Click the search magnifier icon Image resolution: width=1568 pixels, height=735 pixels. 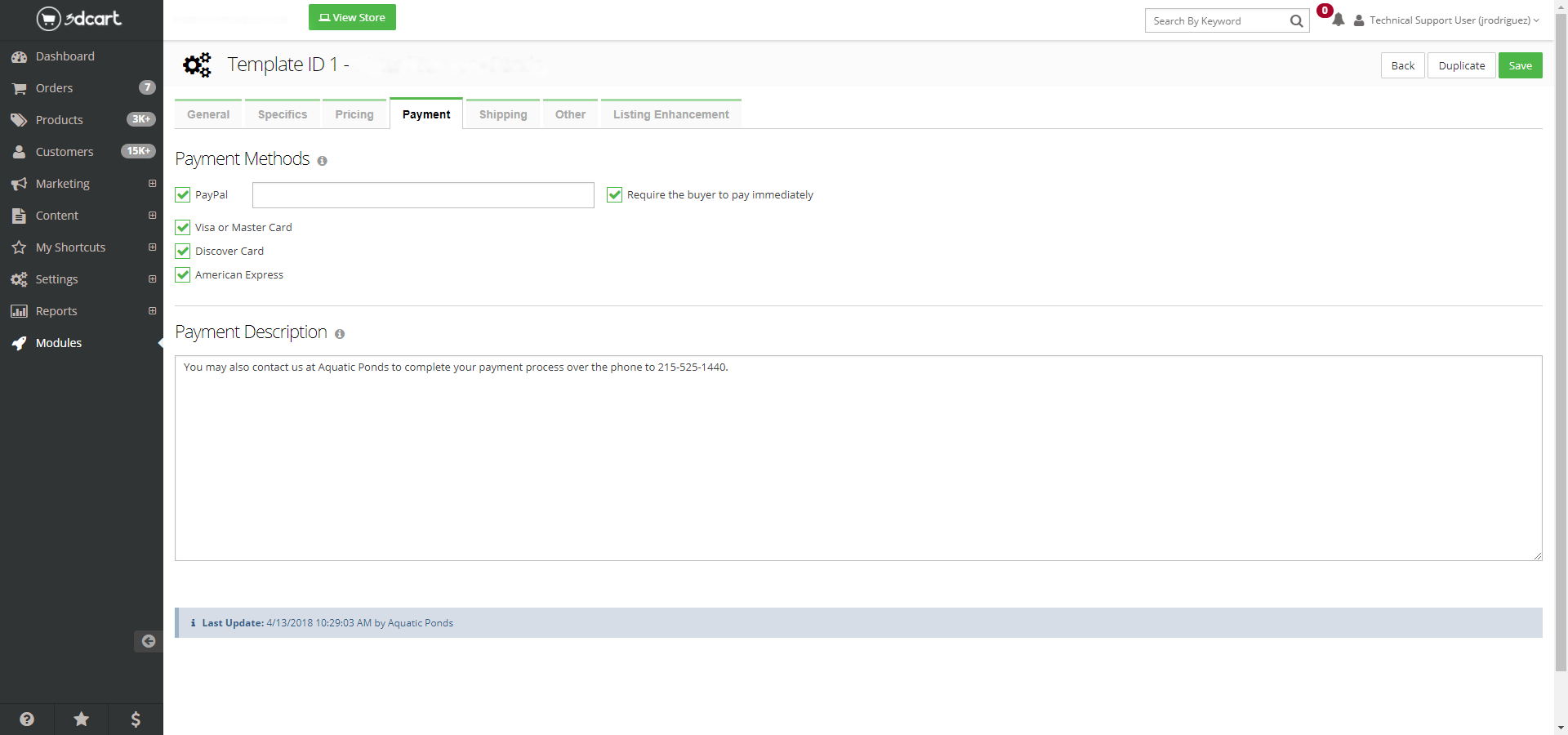[x=1296, y=21]
